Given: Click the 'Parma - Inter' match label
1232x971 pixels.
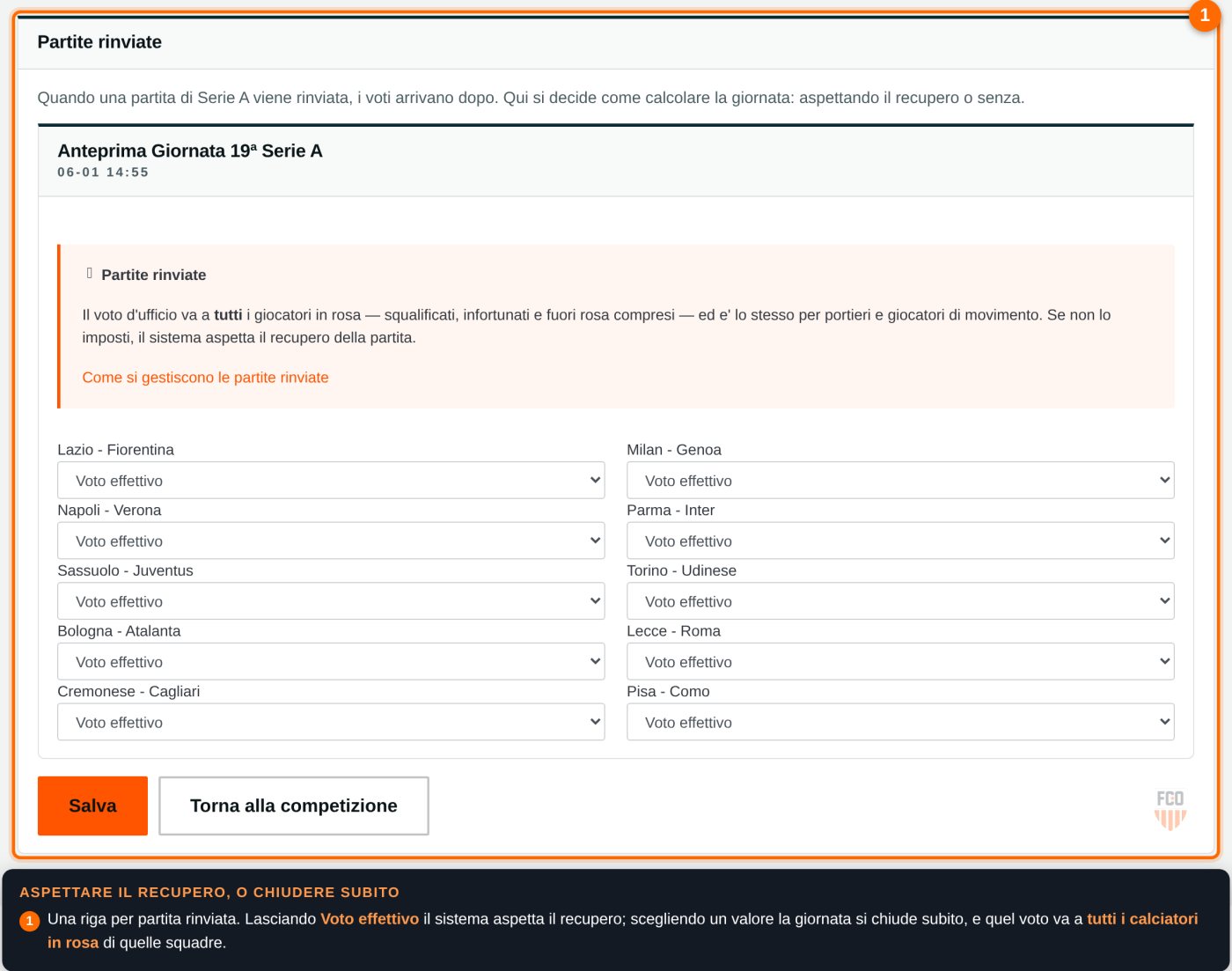Looking at the screenshot, I should (671, 511).
